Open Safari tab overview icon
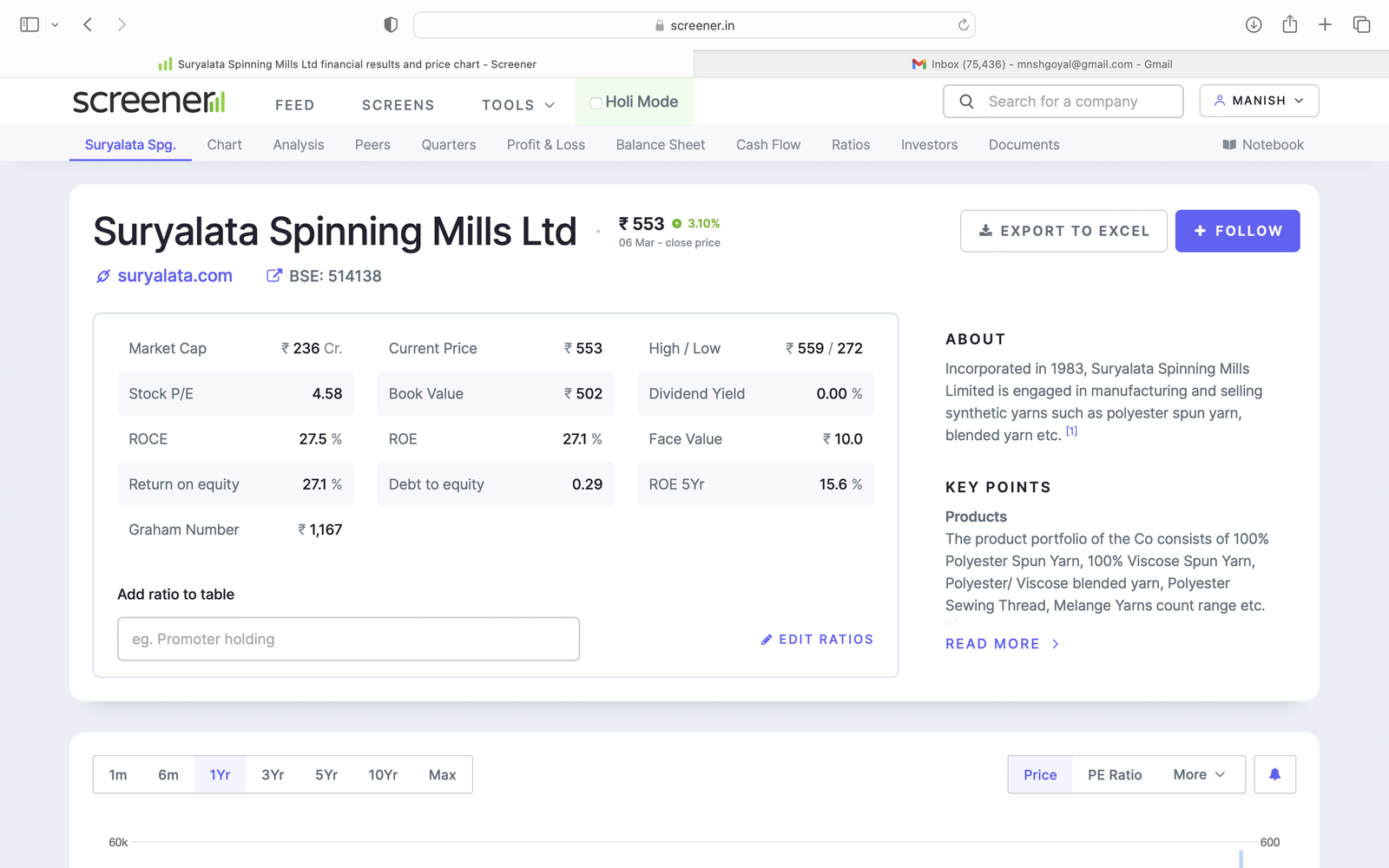Viewport: 1389px width, 868px height. pyautogui.click(x=1361, y=25)
